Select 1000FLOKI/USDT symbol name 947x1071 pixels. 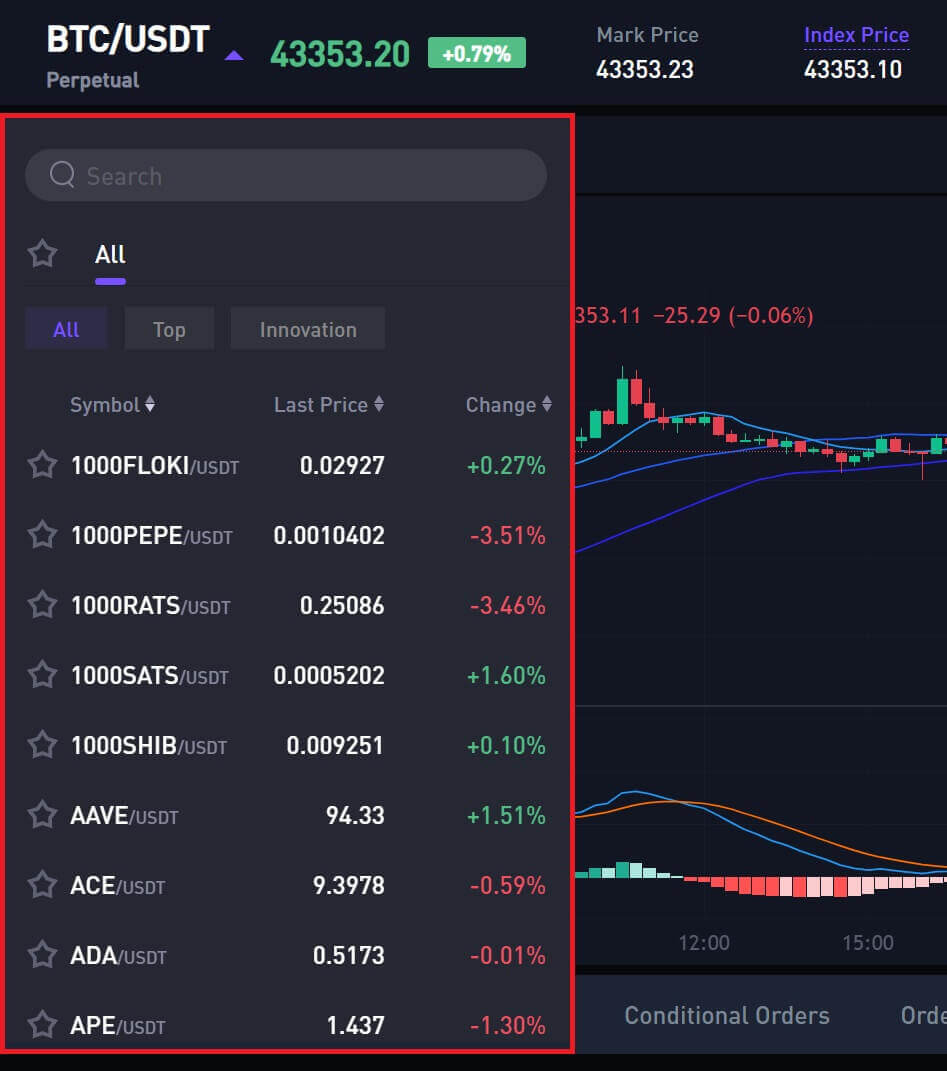[155, 466]
